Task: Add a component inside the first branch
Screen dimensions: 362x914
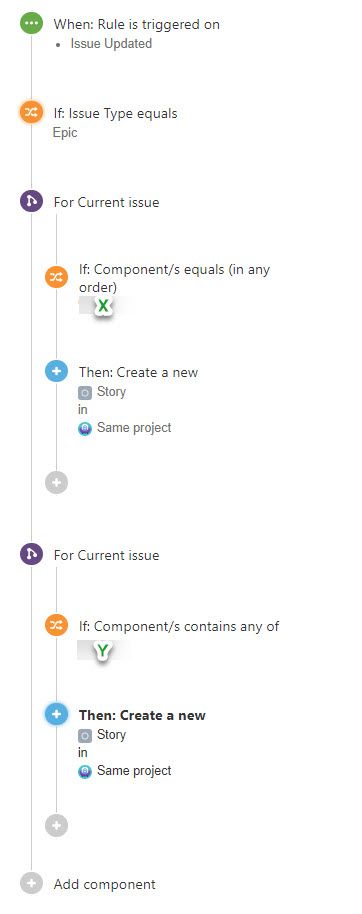Action: (x=57, y=483)
